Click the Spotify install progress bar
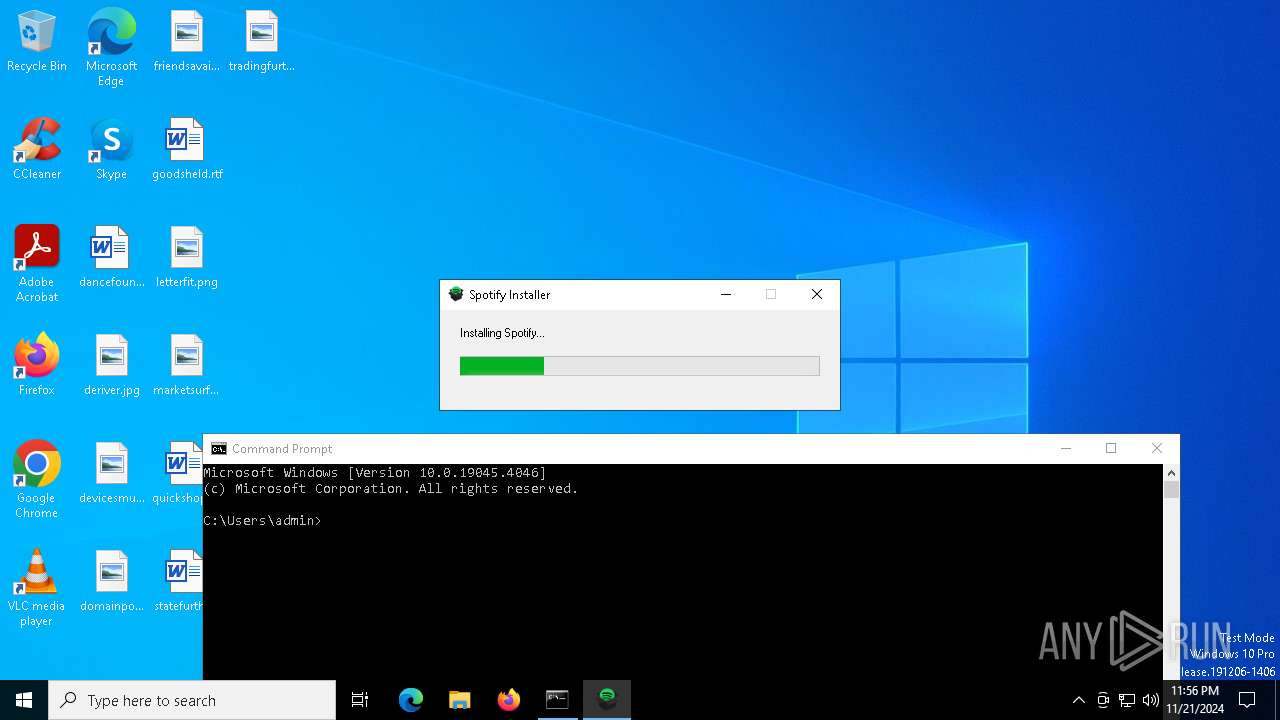 click(x=640, y=366)
